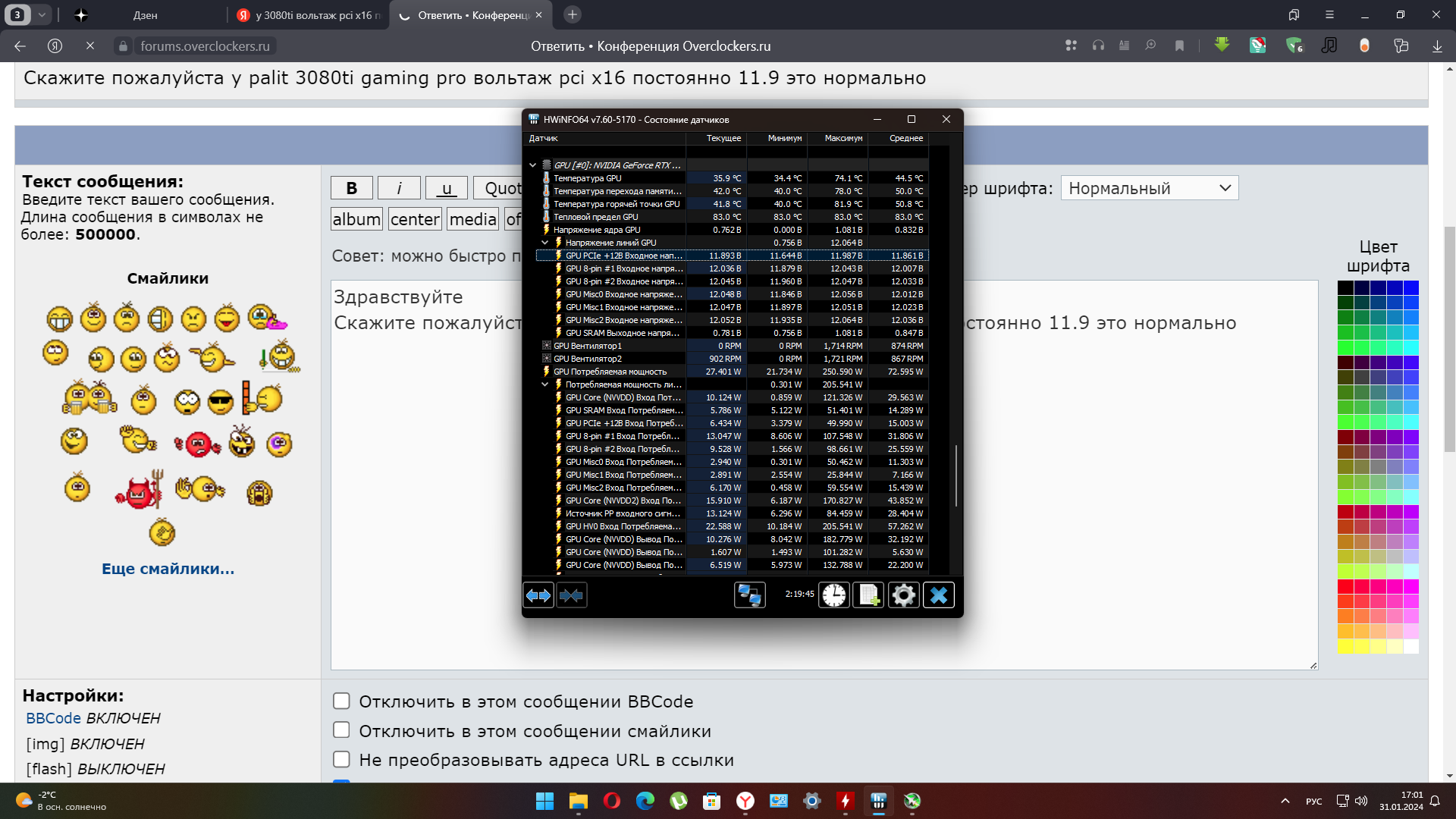This screenshot has height=819, width=1456.
Task: Check 'Отключить в этом сообщении BBCode'
Action: pyautogui.click(x=341, y=701)
